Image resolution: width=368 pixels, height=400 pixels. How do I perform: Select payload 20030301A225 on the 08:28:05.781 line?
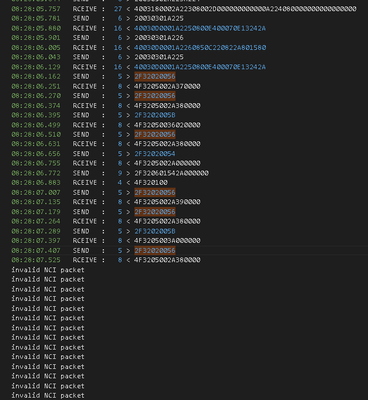point(159,18)
